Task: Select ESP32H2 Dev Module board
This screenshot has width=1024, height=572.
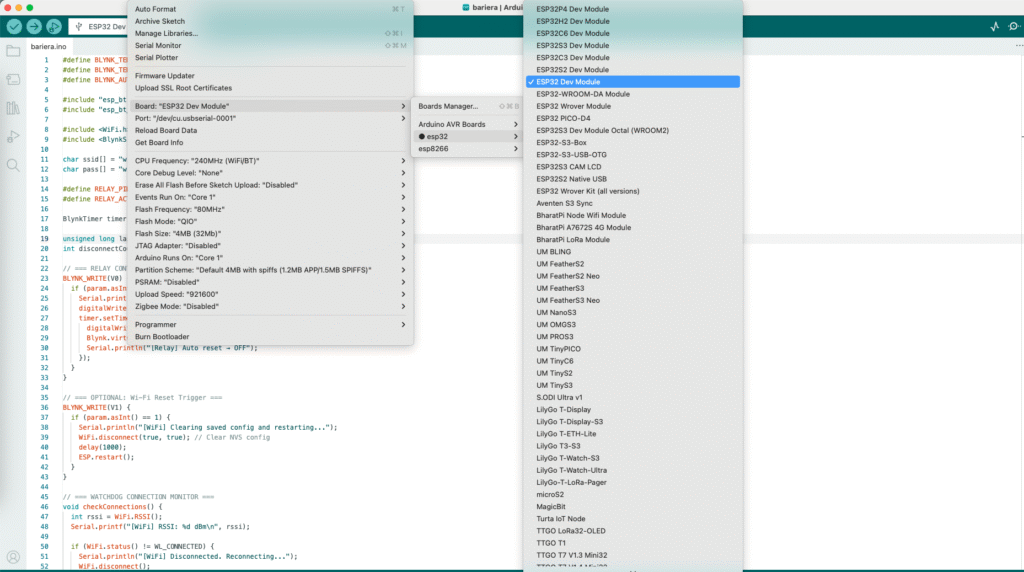Action: (x=633, y=21)
